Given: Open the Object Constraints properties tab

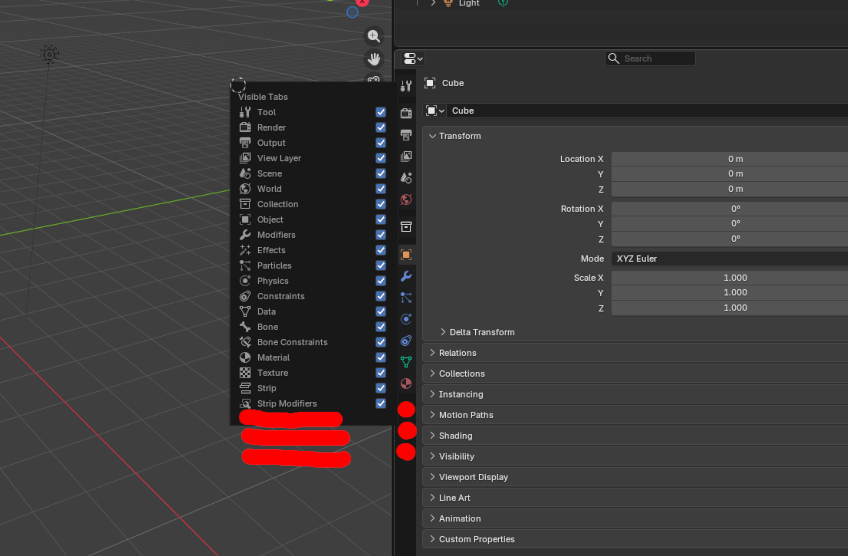Looking at the screenshot, I should tap(406, 341).
